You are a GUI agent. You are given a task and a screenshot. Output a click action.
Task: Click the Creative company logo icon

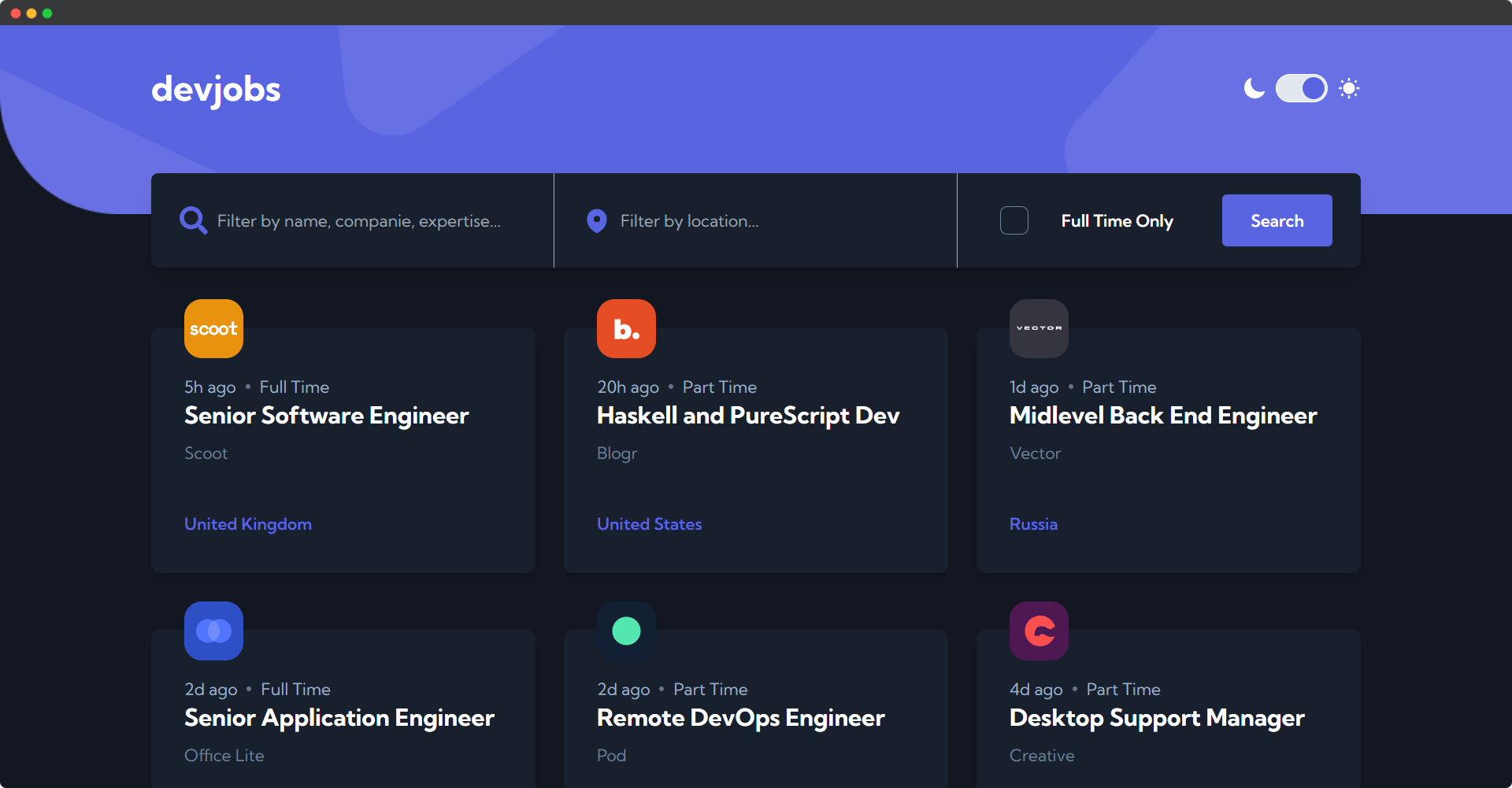pyautogui.click(x=1039, y=631)
